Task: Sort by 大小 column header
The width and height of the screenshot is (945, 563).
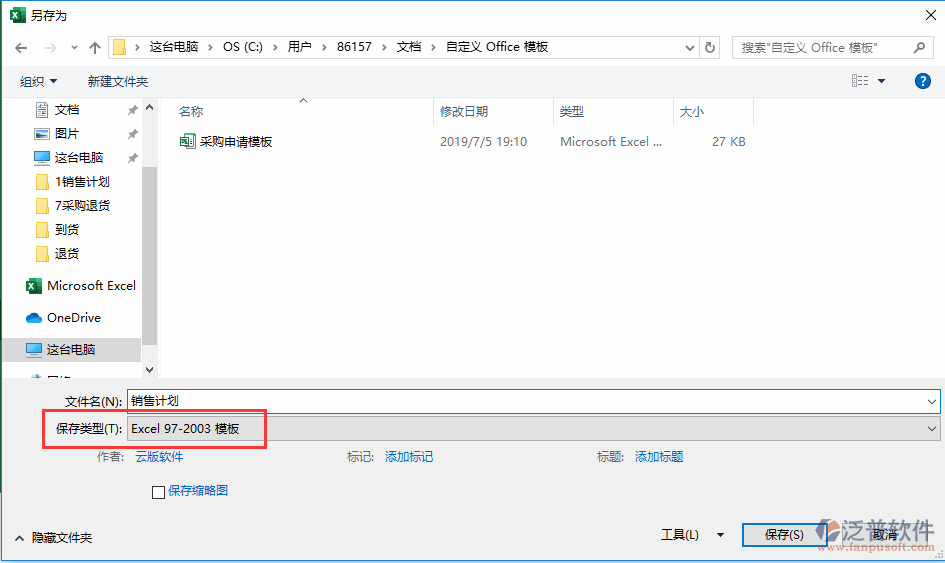Action: pos(691,112)
